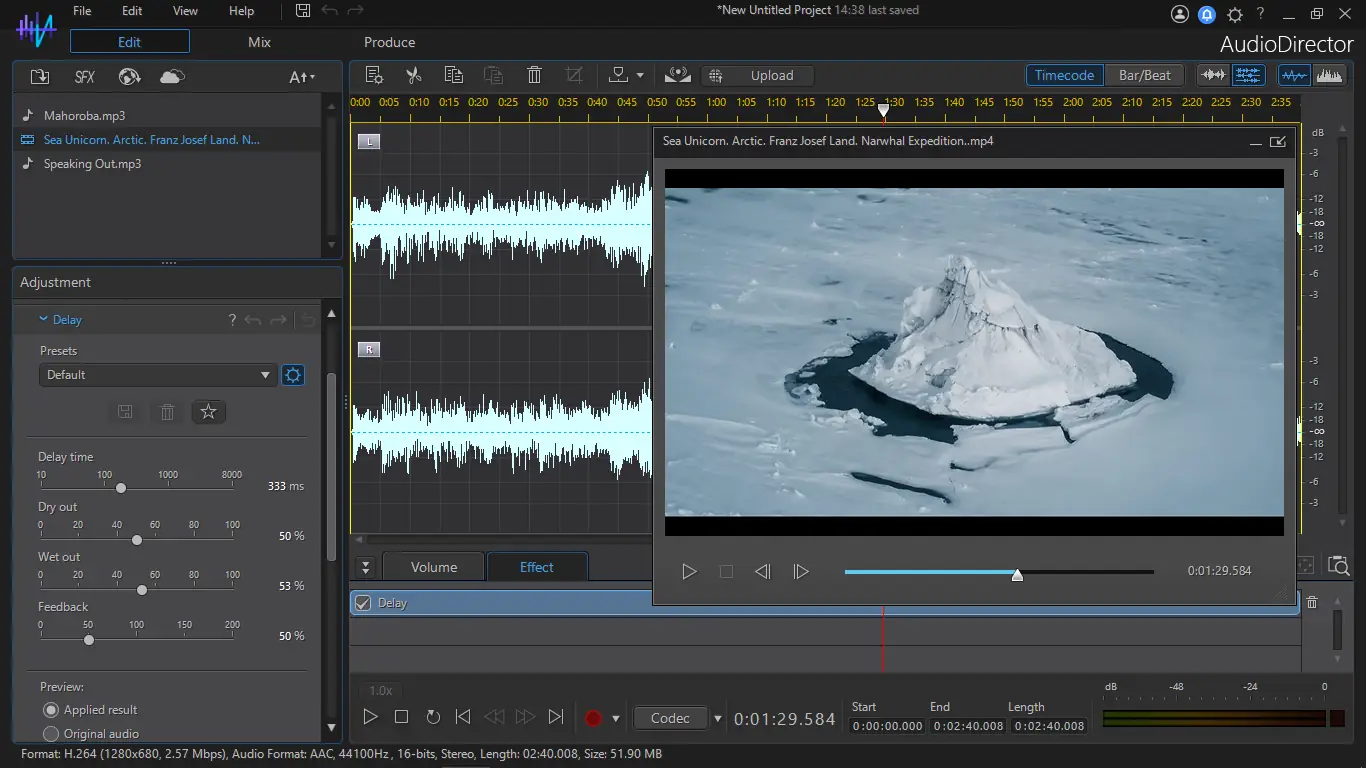Image resolution: width=1366 pixels, height=768 pixels.
Task: Switch to Bar/Beat display mode
Action: [x=1144, y=75]
